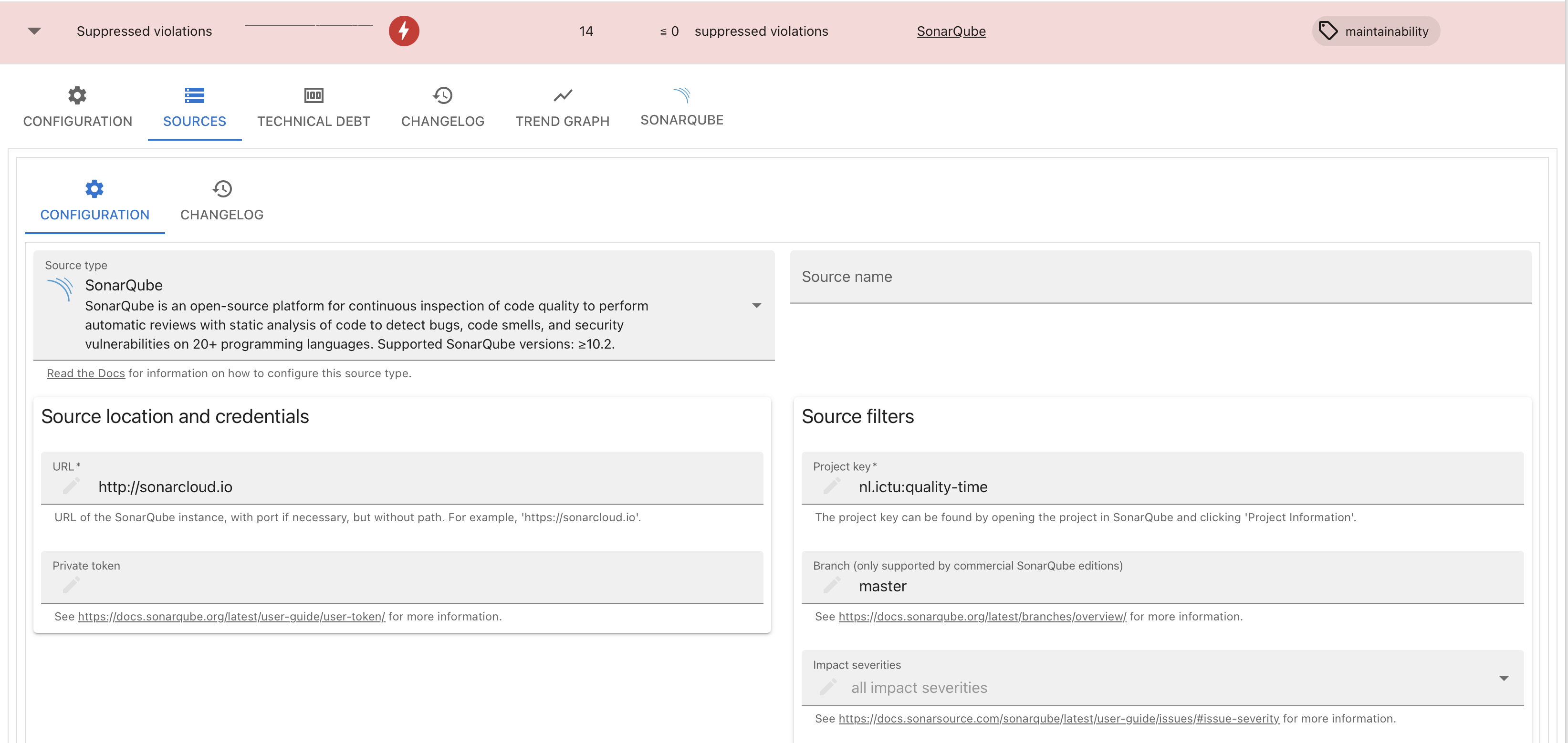Edit the Branch field showing master
1568x743 pixels.
1162,577
